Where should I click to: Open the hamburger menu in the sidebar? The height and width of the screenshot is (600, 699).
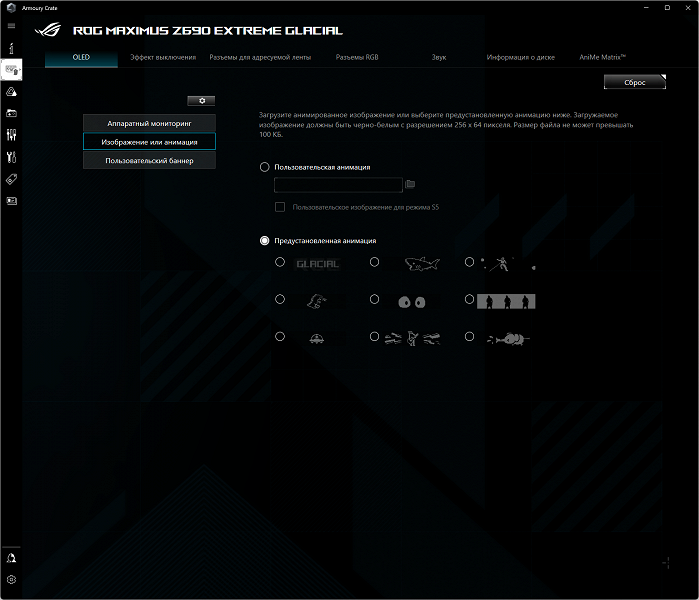click(11, 26)
